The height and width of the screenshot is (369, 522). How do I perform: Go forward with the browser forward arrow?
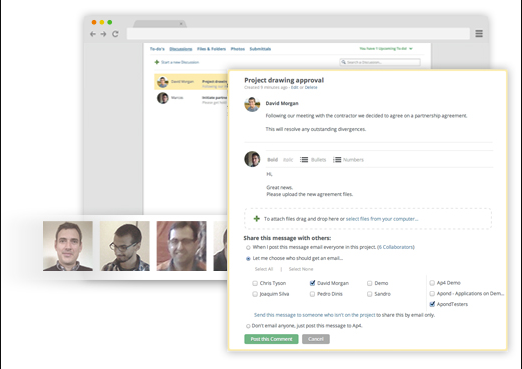click(x=103, y=34)
